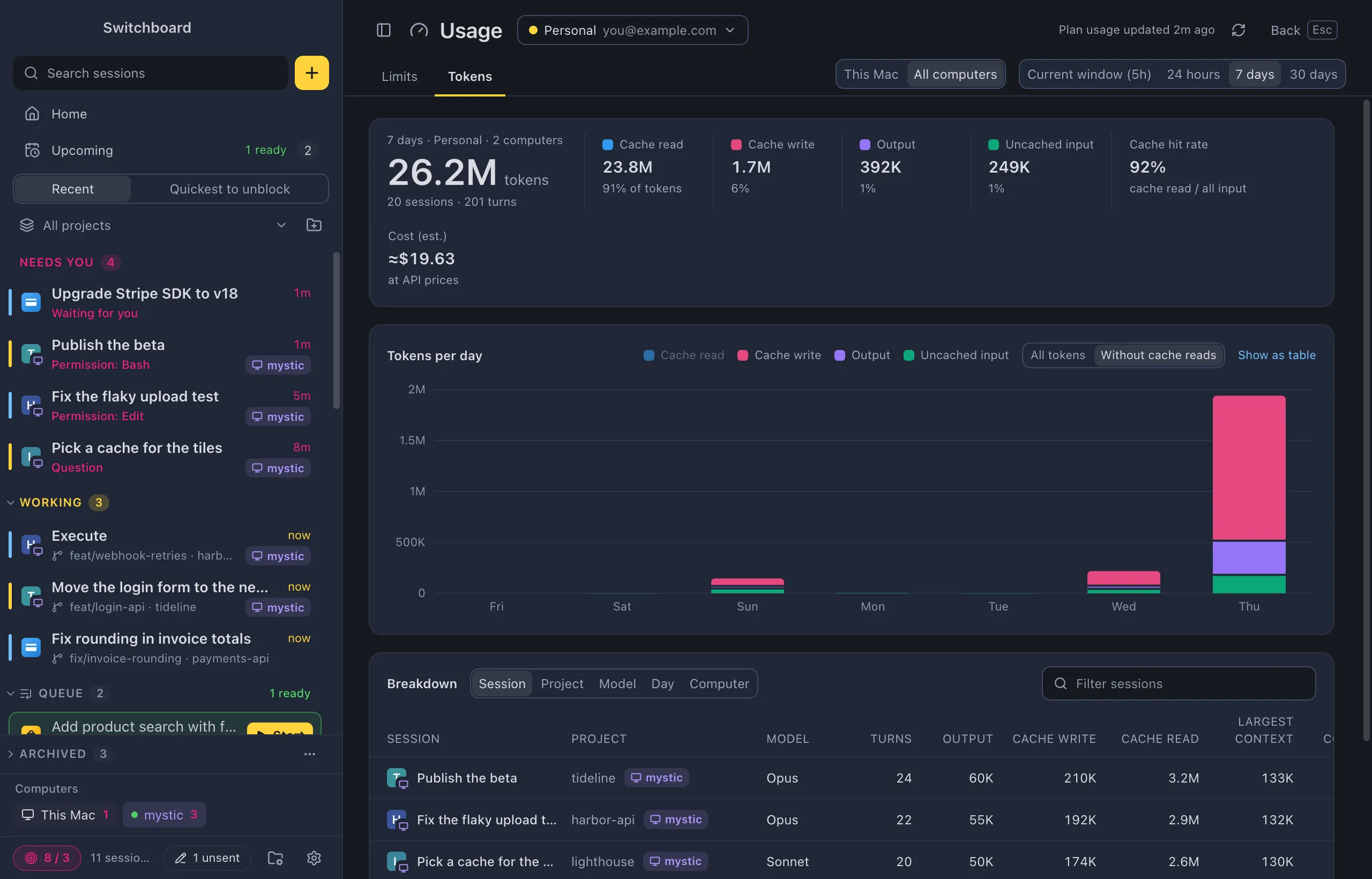
Task: Switch chart to All tokens
Action: point(1057,355)
